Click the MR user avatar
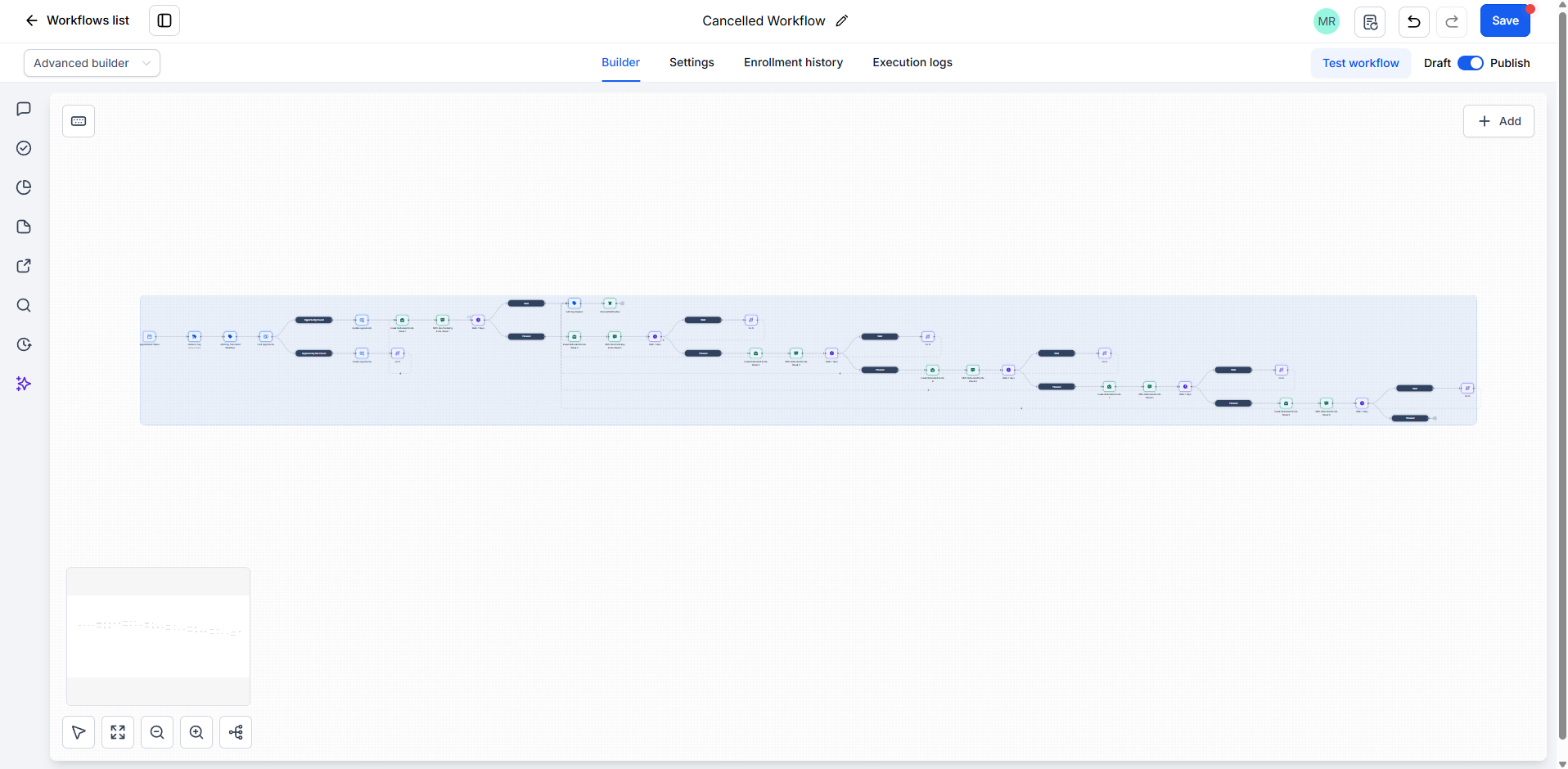 pos(1327,21)
